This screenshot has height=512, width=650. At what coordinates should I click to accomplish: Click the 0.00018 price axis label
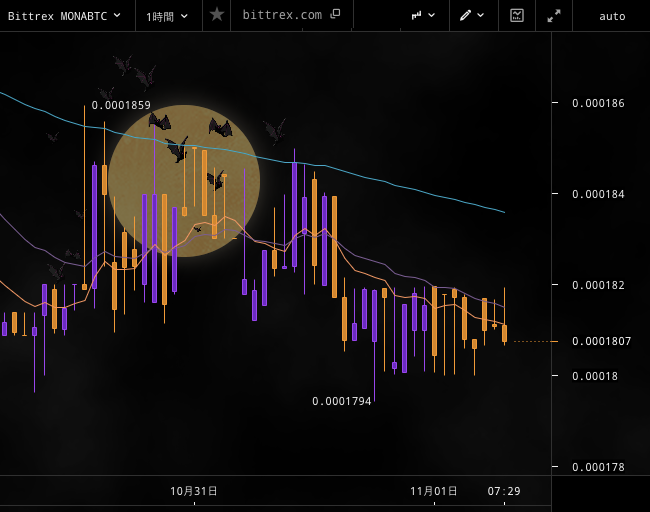pos(595,376)
